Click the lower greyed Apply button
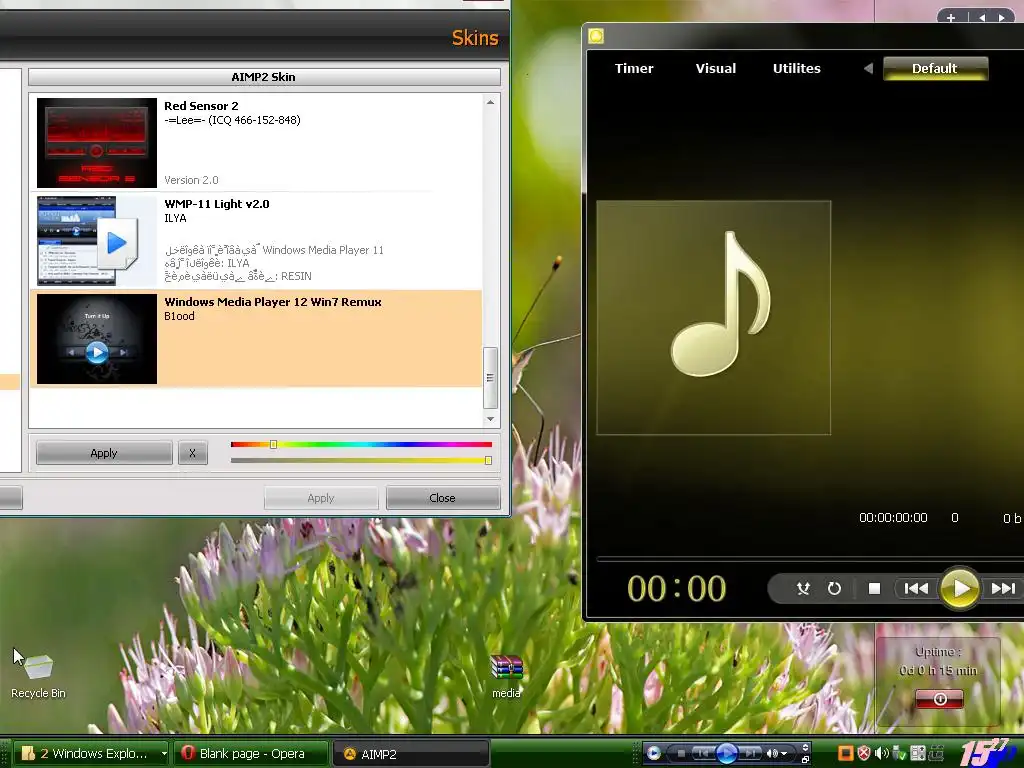1024x768 pixels. pyautogui.click(x=321, y=498)
